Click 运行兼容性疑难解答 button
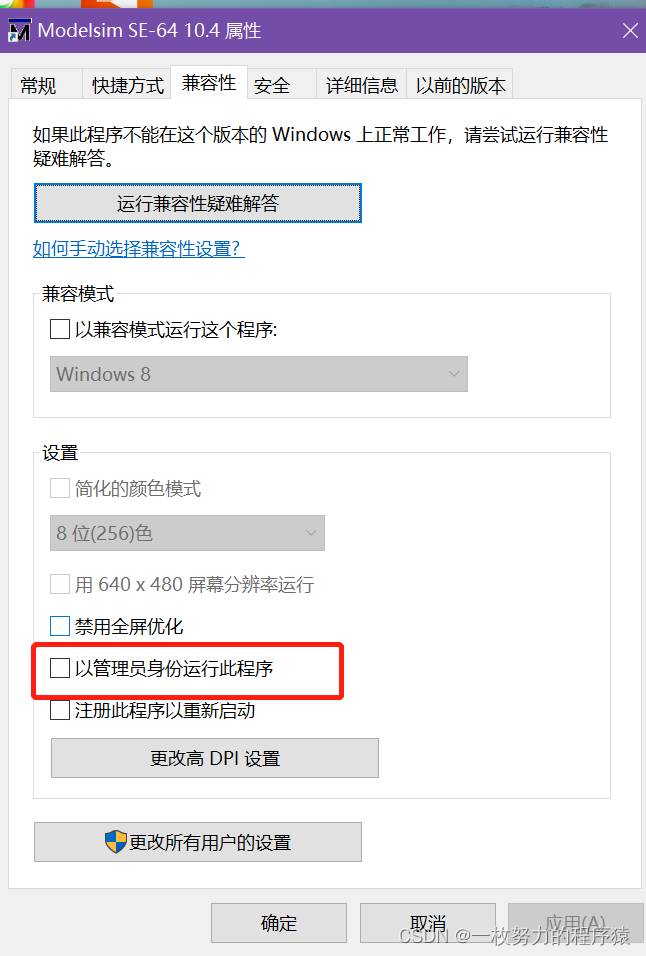Screen dimensions: 646x956 pyautogui.click(x=197, y=202)
